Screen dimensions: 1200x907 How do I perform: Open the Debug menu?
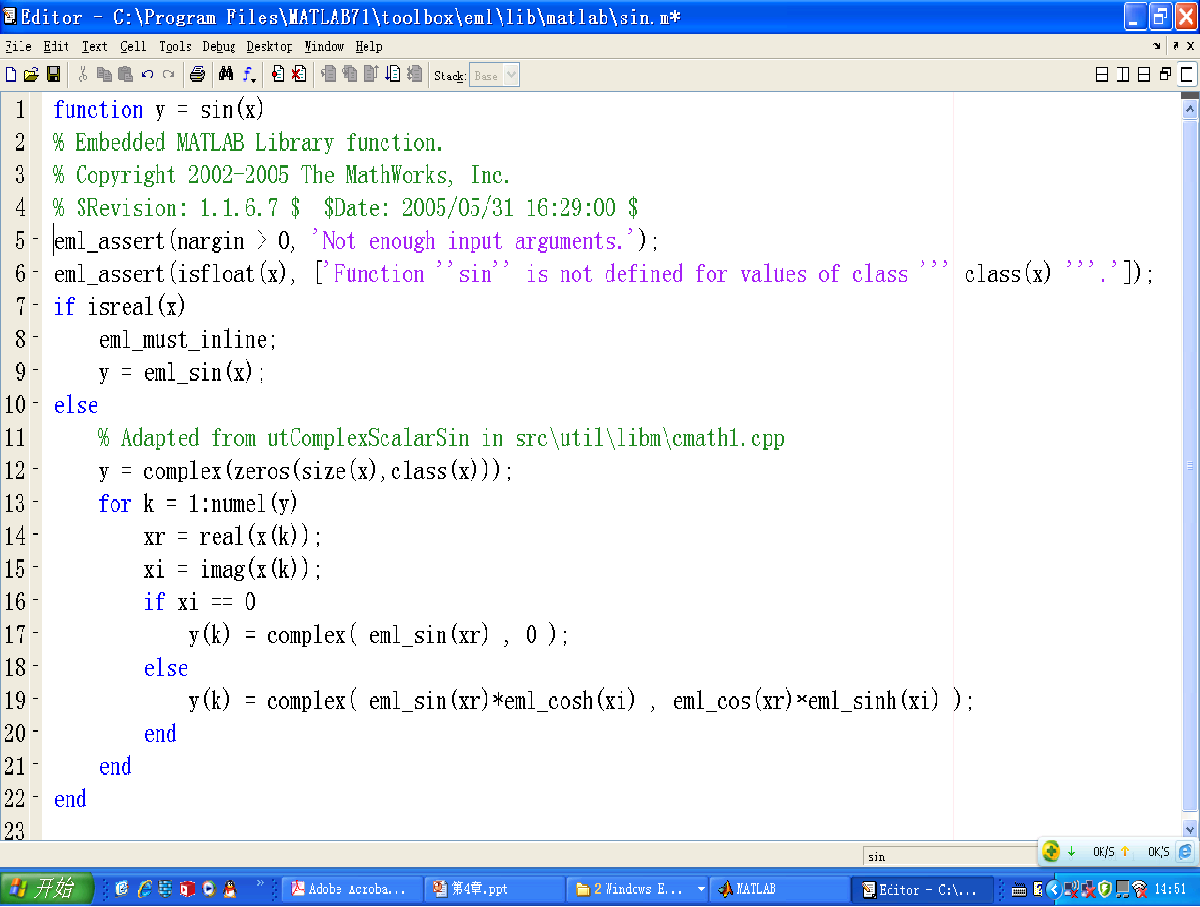[219, 46]
